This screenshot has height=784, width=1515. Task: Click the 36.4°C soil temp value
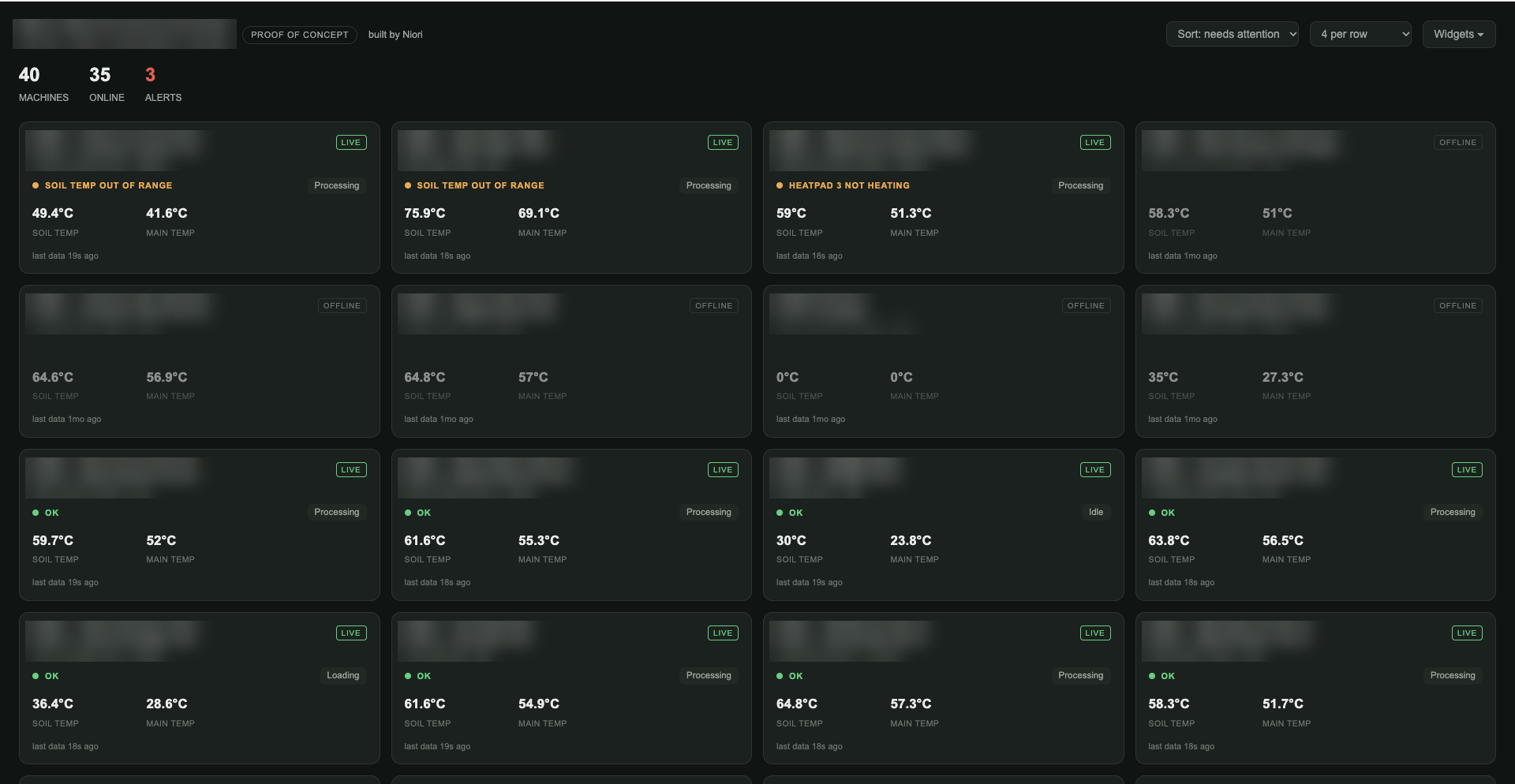click(x=53, y=704)
